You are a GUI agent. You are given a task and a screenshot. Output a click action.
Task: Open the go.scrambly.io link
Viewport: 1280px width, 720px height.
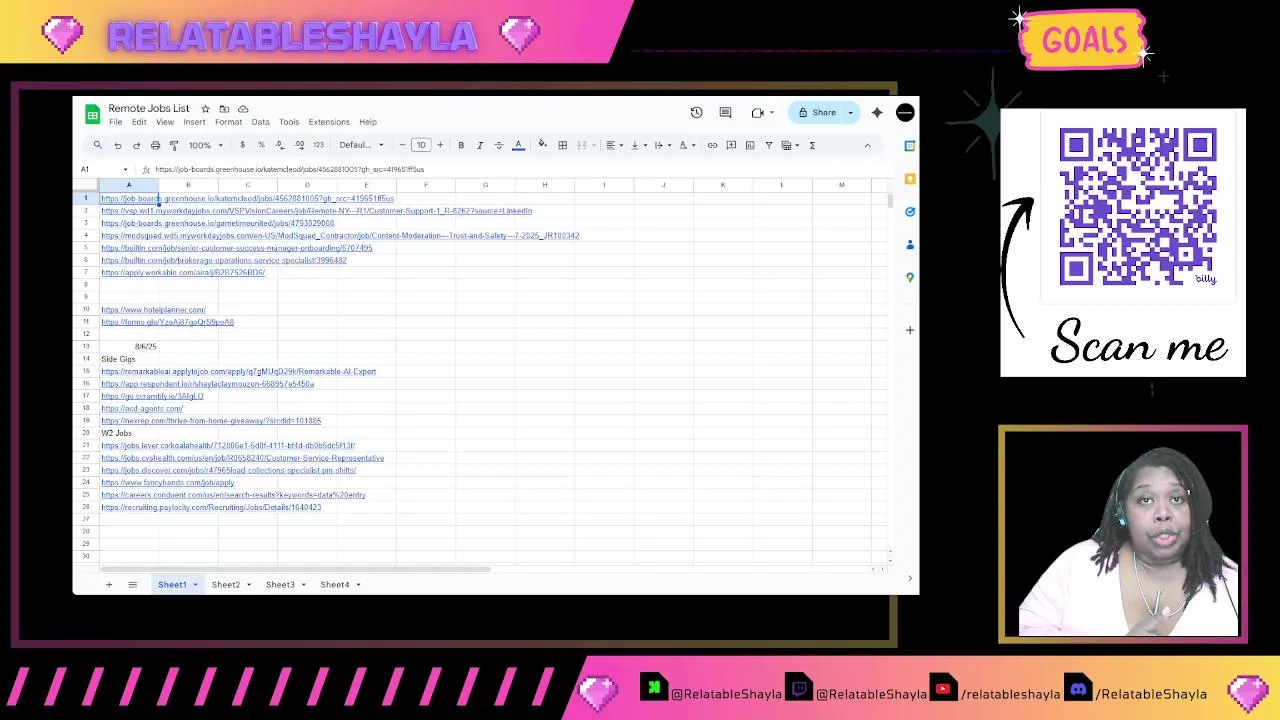click(x=152, y=396)
